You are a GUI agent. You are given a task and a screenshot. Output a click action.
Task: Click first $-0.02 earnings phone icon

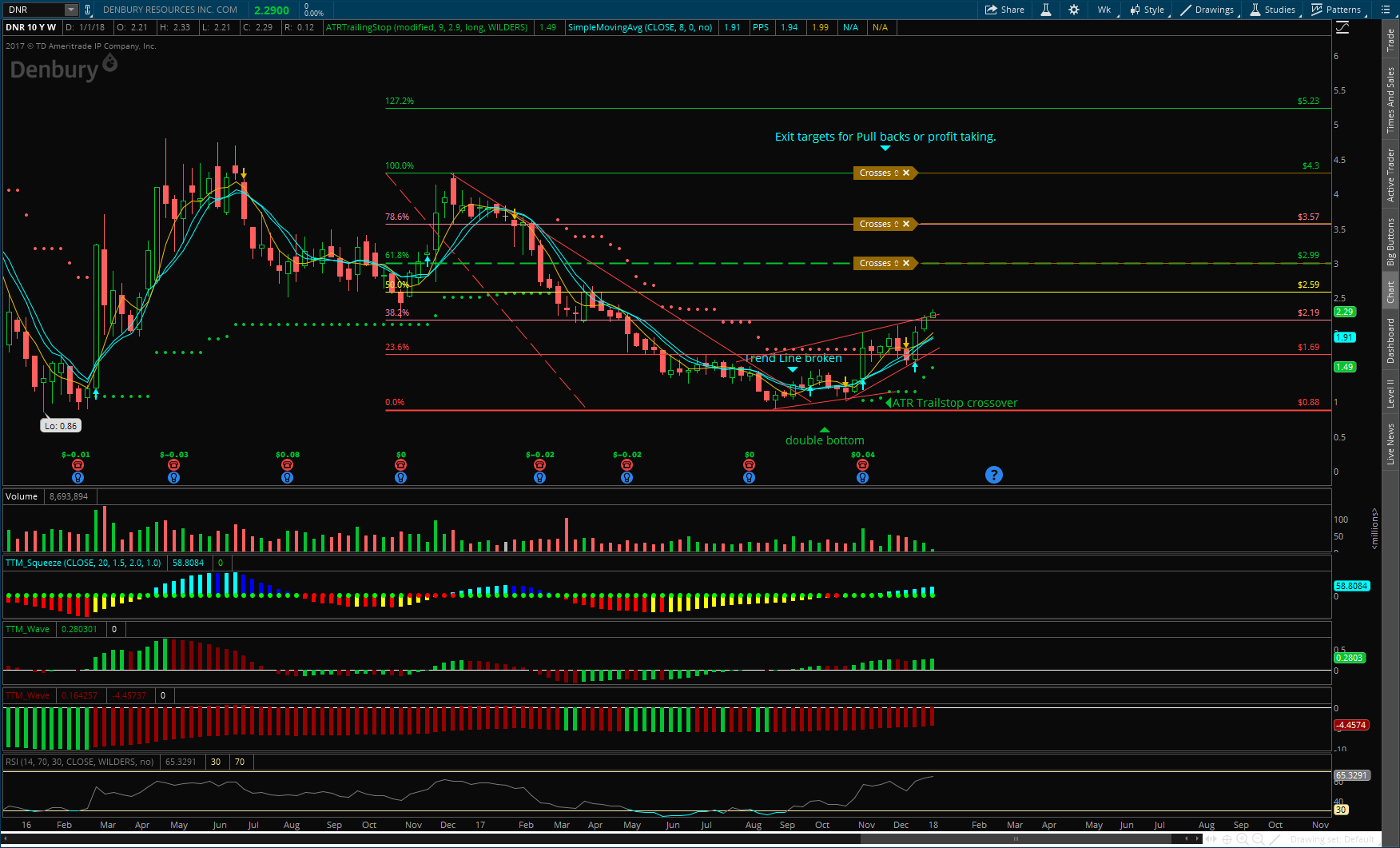pyautogui.click(x=540, y=464)
